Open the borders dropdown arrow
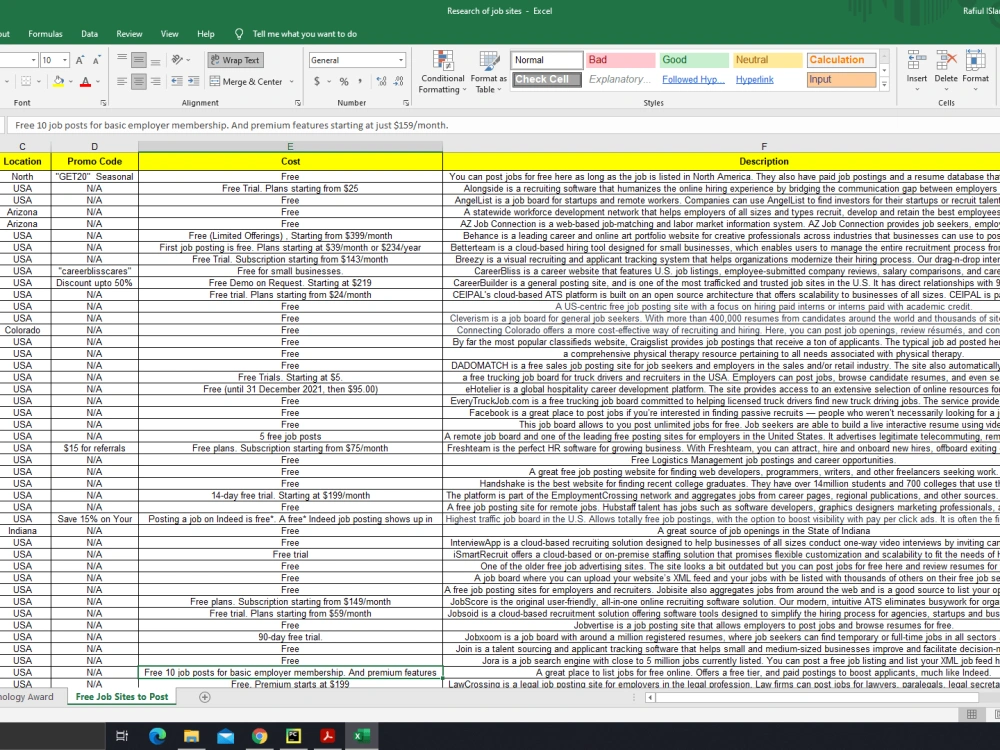 pyautogui.click(x=38, y=81)
